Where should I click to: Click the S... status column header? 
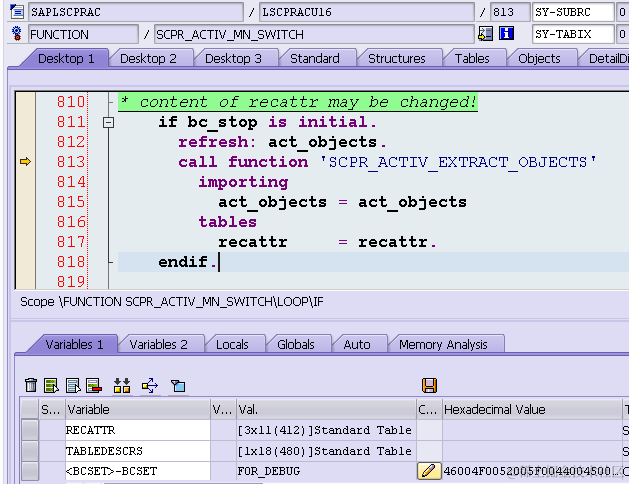(51, 409)
